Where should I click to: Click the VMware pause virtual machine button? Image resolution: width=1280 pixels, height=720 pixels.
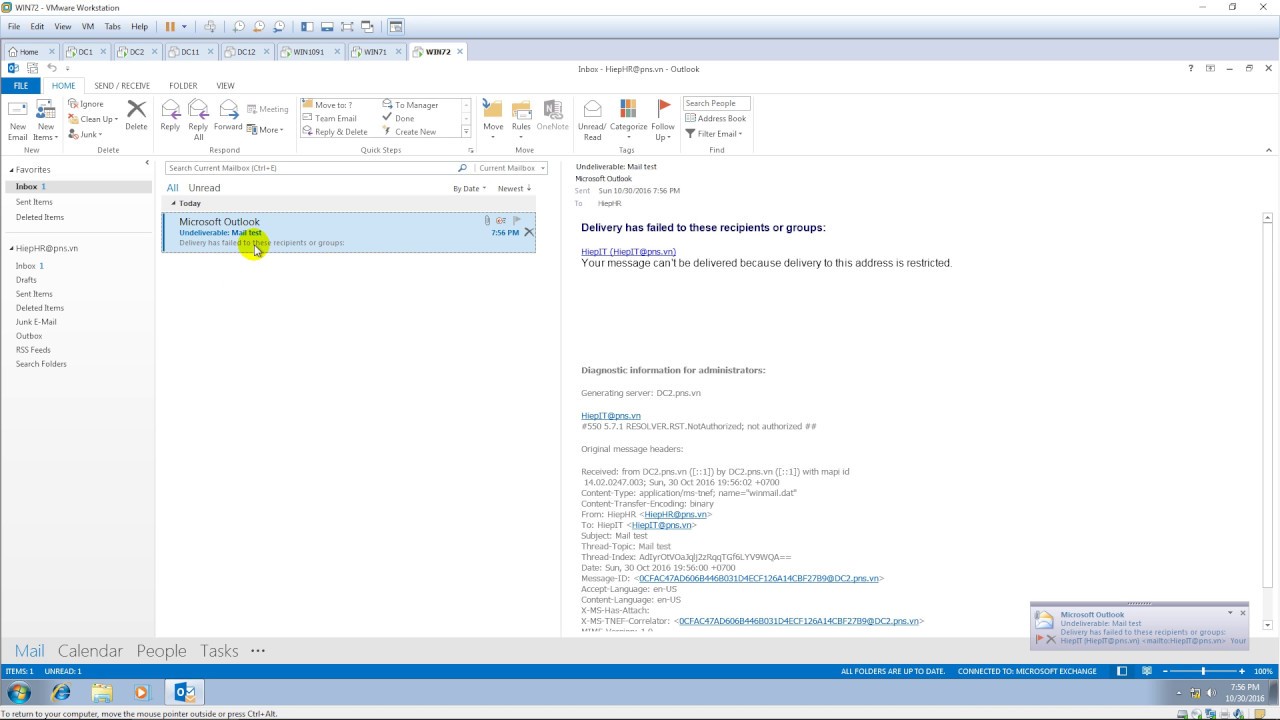pos(170,26)
